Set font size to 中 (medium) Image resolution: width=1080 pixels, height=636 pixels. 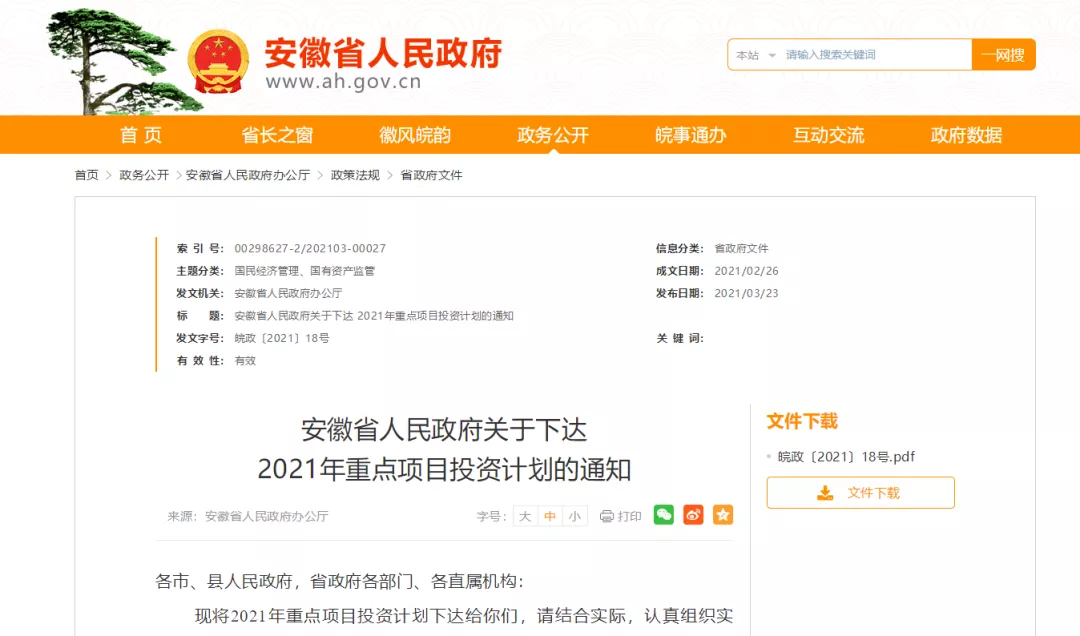pos(550,516)
